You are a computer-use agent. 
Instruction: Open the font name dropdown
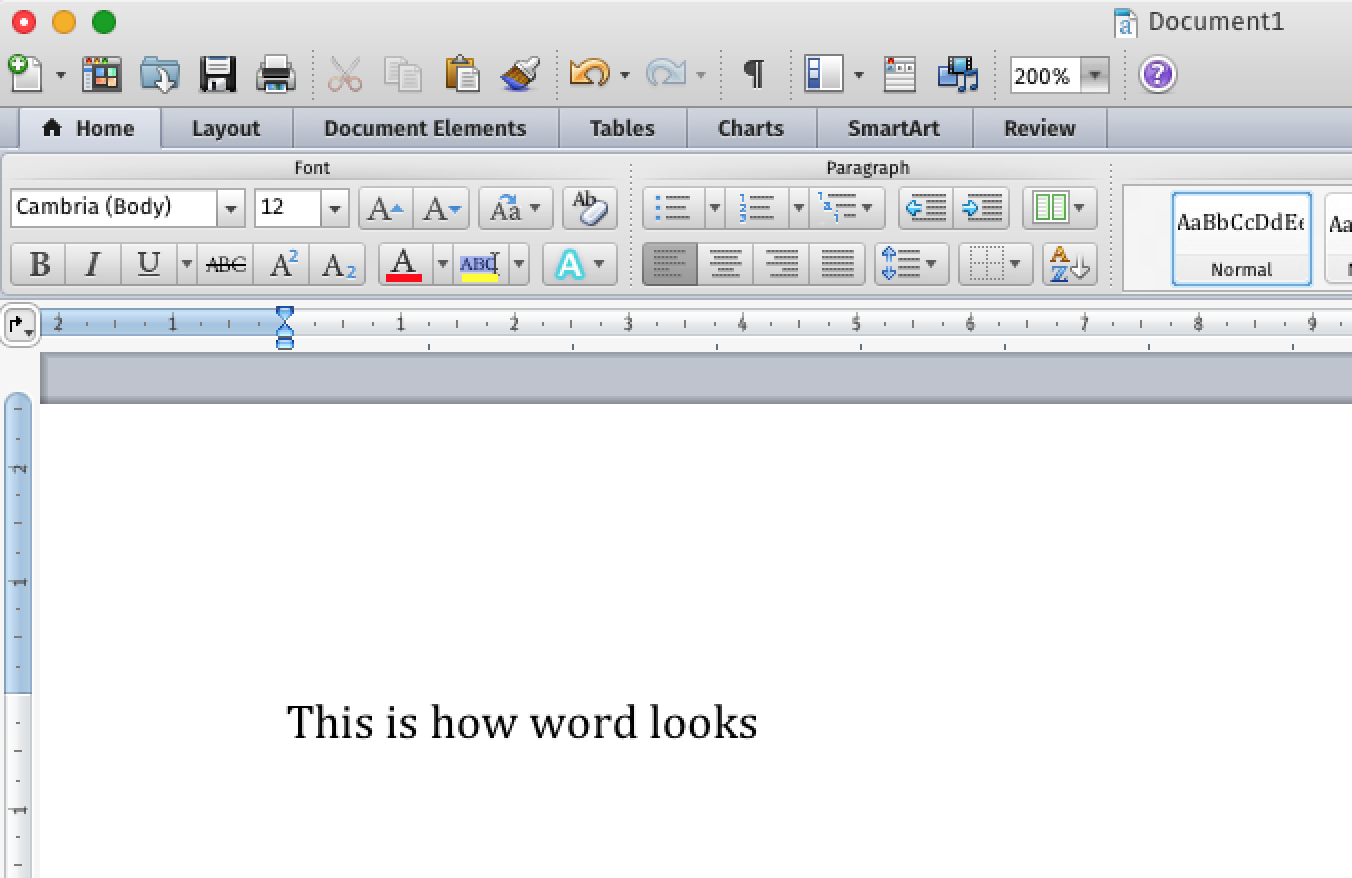pyautogui.click(x=231, y=208)
